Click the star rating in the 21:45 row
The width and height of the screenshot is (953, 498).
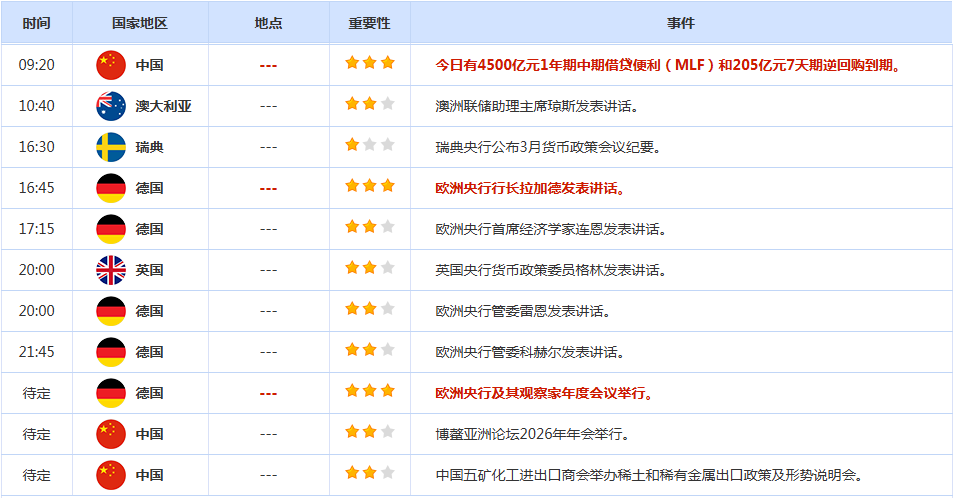(370, 350)
